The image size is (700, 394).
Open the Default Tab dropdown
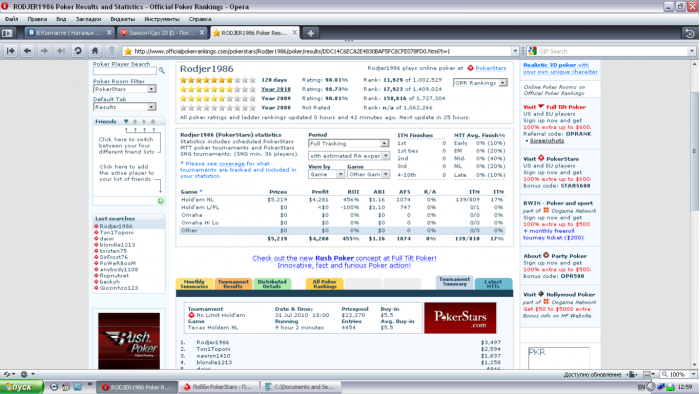click(125, 107)
